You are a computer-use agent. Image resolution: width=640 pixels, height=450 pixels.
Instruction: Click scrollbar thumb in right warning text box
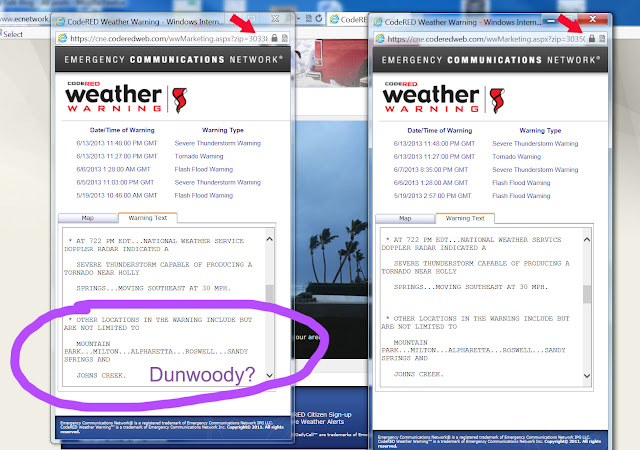tap(587, 294)
